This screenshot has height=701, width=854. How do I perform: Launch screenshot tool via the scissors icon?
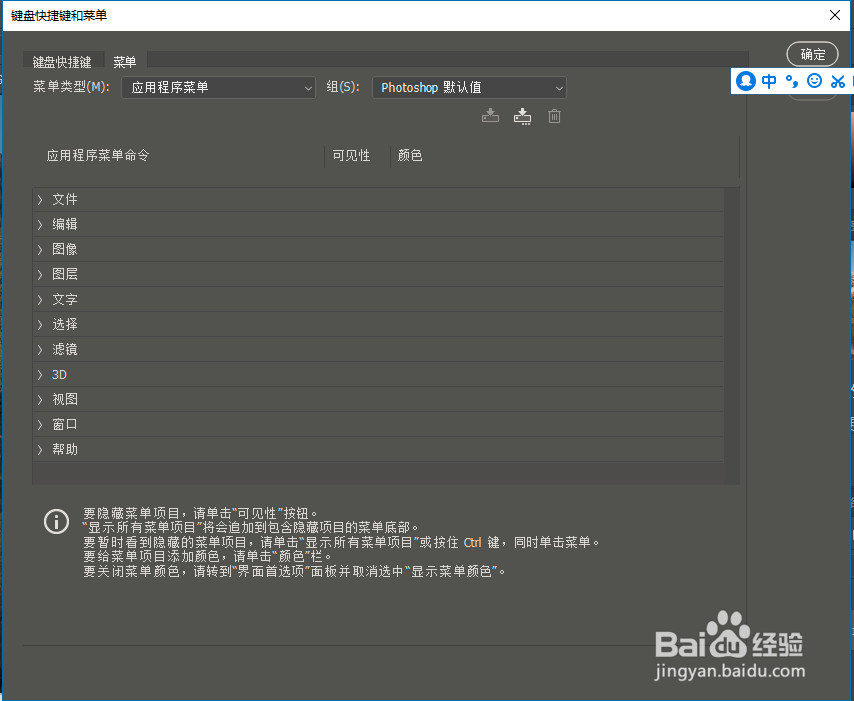click(837, 81)
